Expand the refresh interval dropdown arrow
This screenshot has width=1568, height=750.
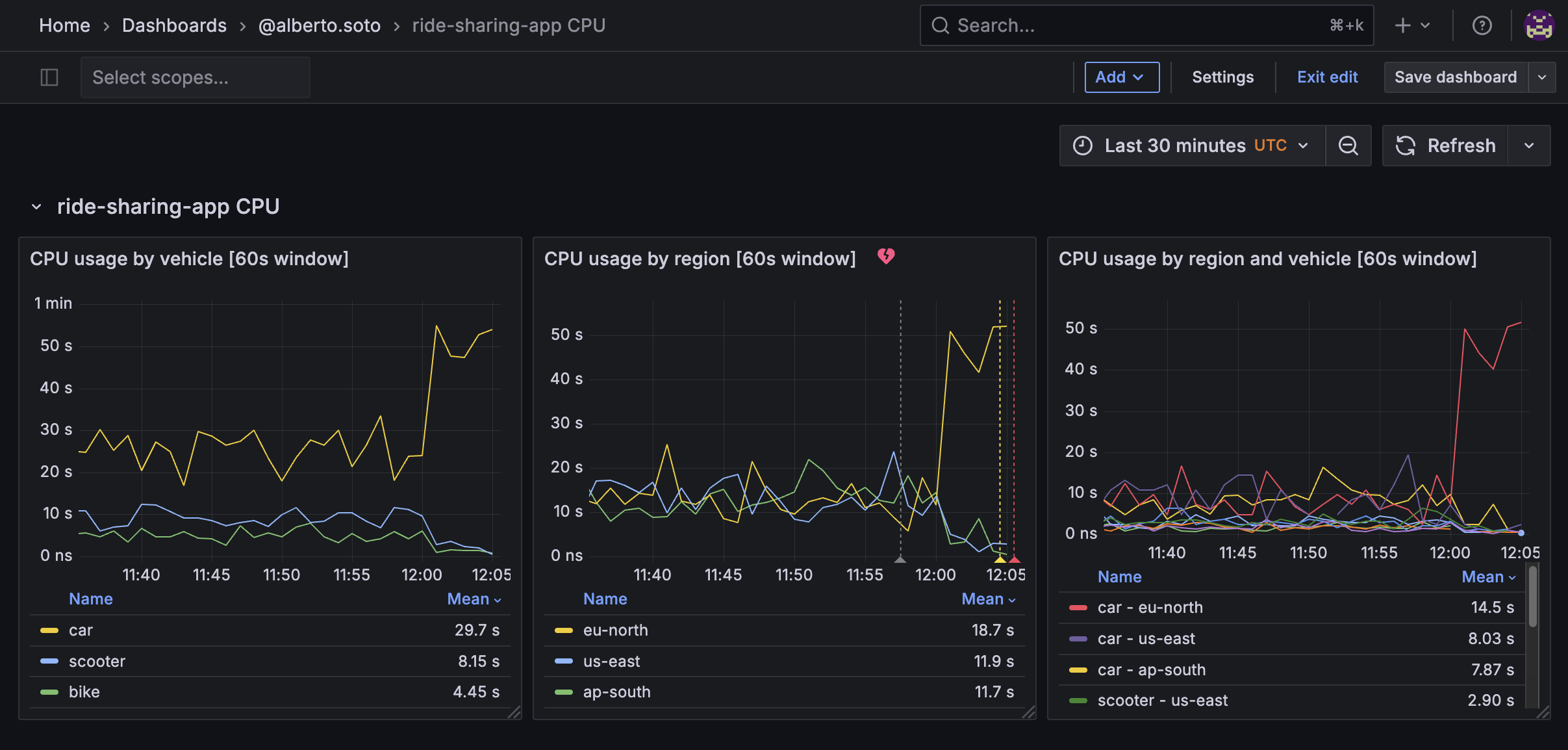point(1529,146)
